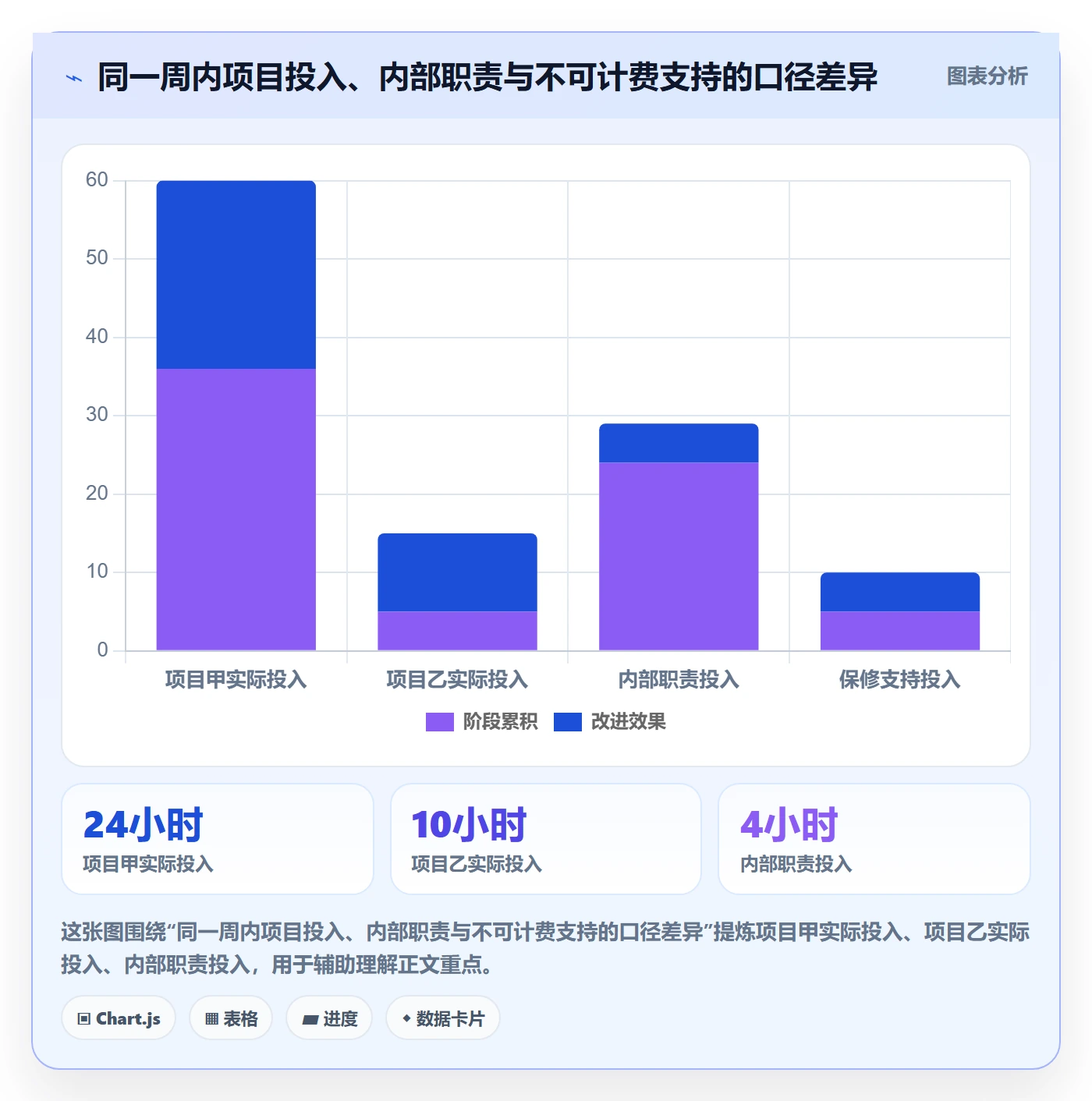Image resolution: width=1092 pixels, height=1101 pixels.
Task: Click the 内部职责投入 axis label
Action: tap(679, 680)
